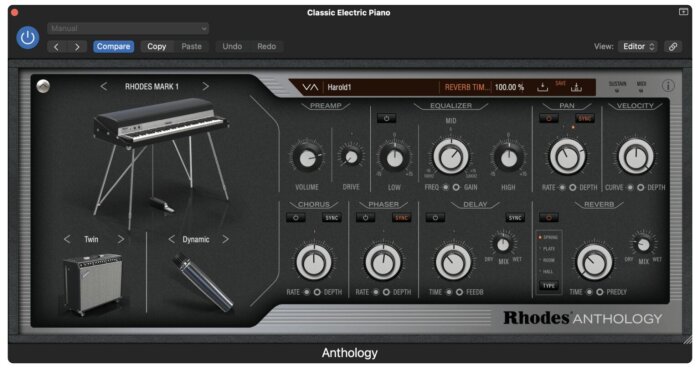Go to previous preset with left arrow
Image resolution: width=700 pixels, height=368 pixels.
[x=56, y=47]
